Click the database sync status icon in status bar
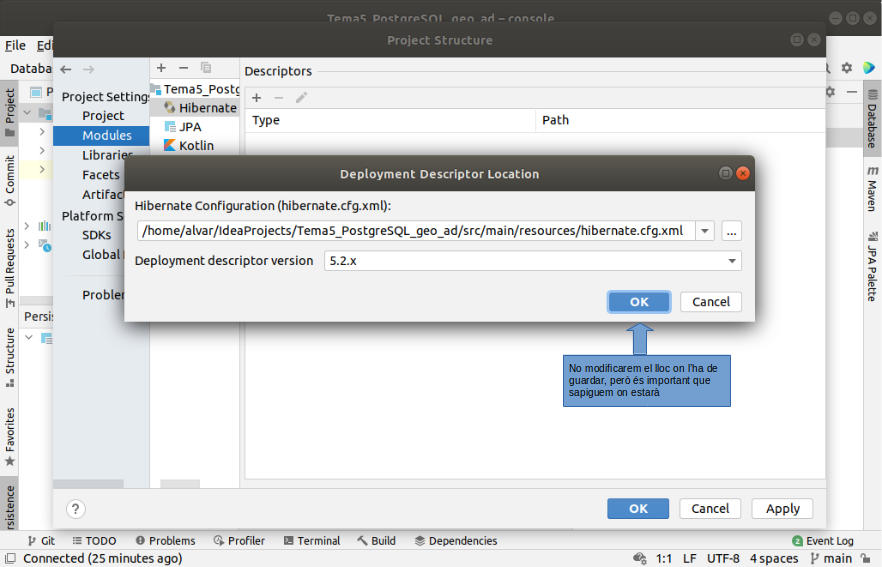This screenshot has height=567, width=882. [x=640, y=559]
